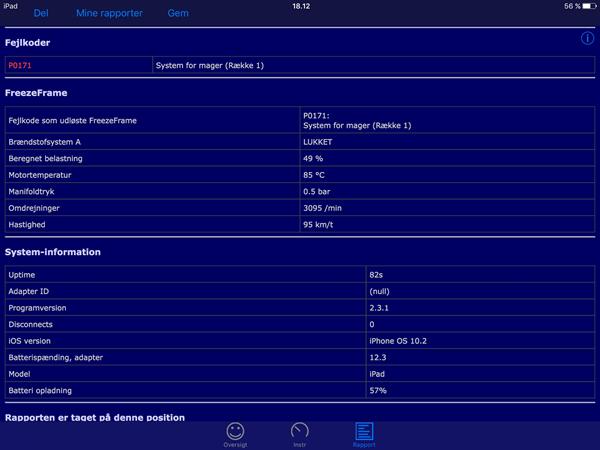The image size is (600, 450).
Task: Click the Beregnet belastning label
Action: (x=45, y=158)
